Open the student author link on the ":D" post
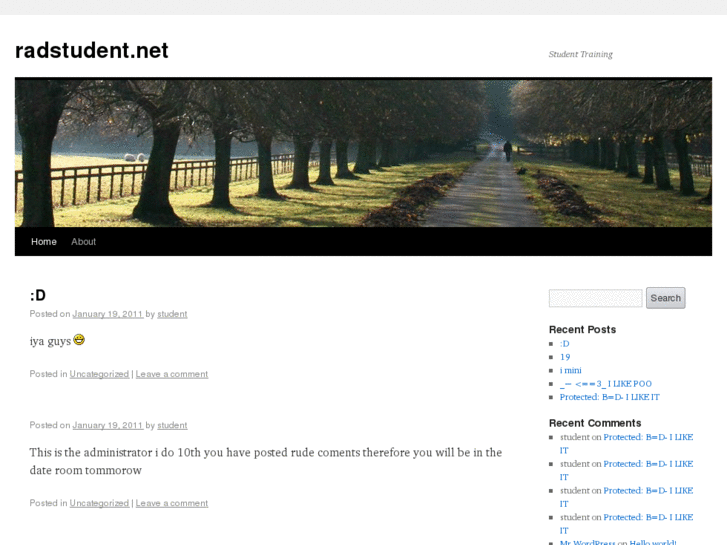This screenshot has width=727, height=545. pyautogui.click(x=172, y=314)
